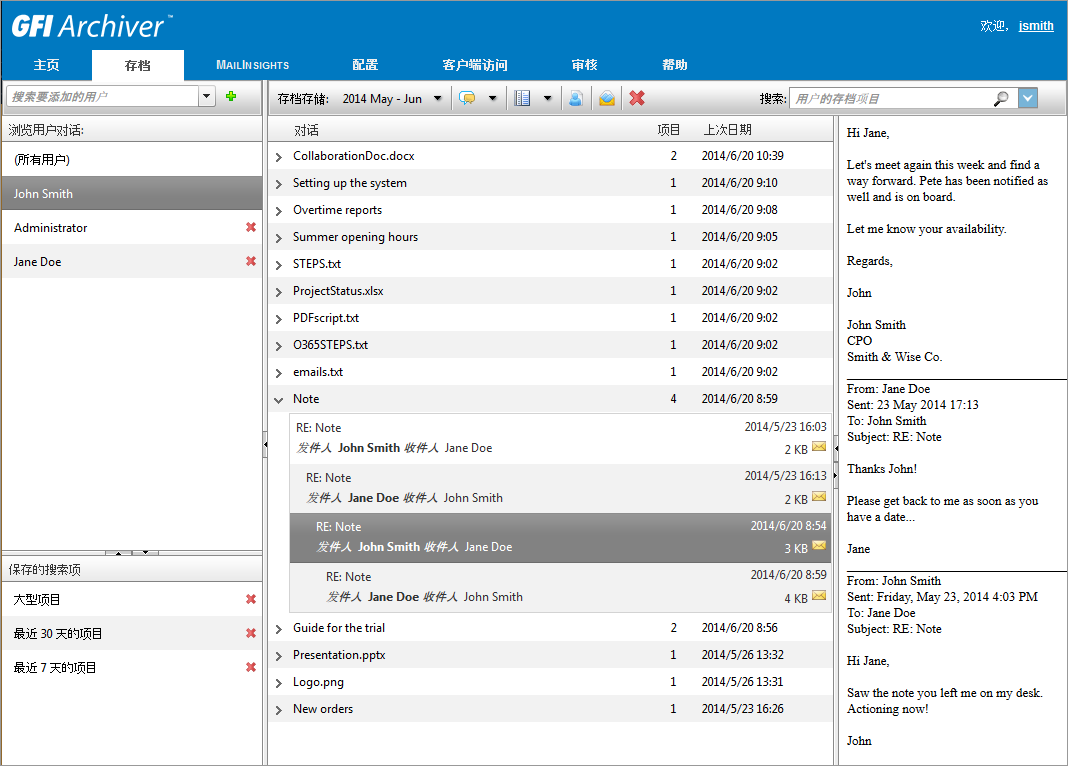Click the user icon in archive toolbar
1068x766 pixels.
pyautogui.click(x=575, y=98)
